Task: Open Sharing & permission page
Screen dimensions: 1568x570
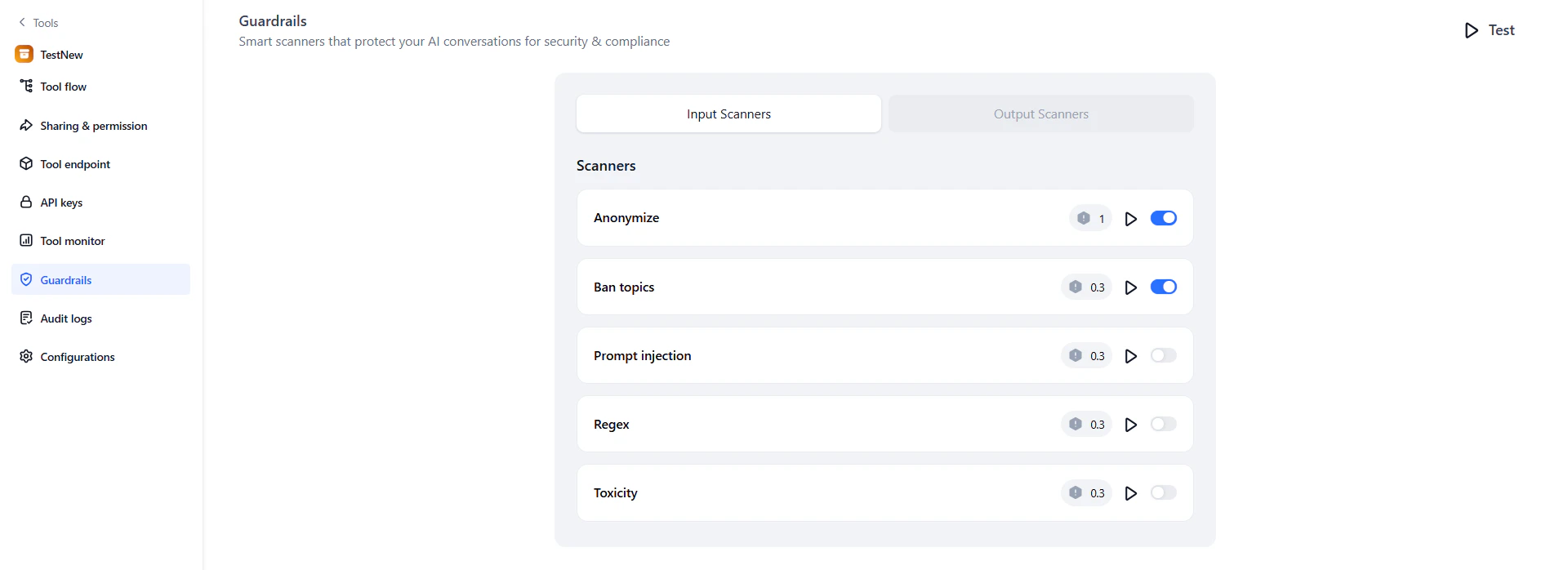Action: point(93,126)
